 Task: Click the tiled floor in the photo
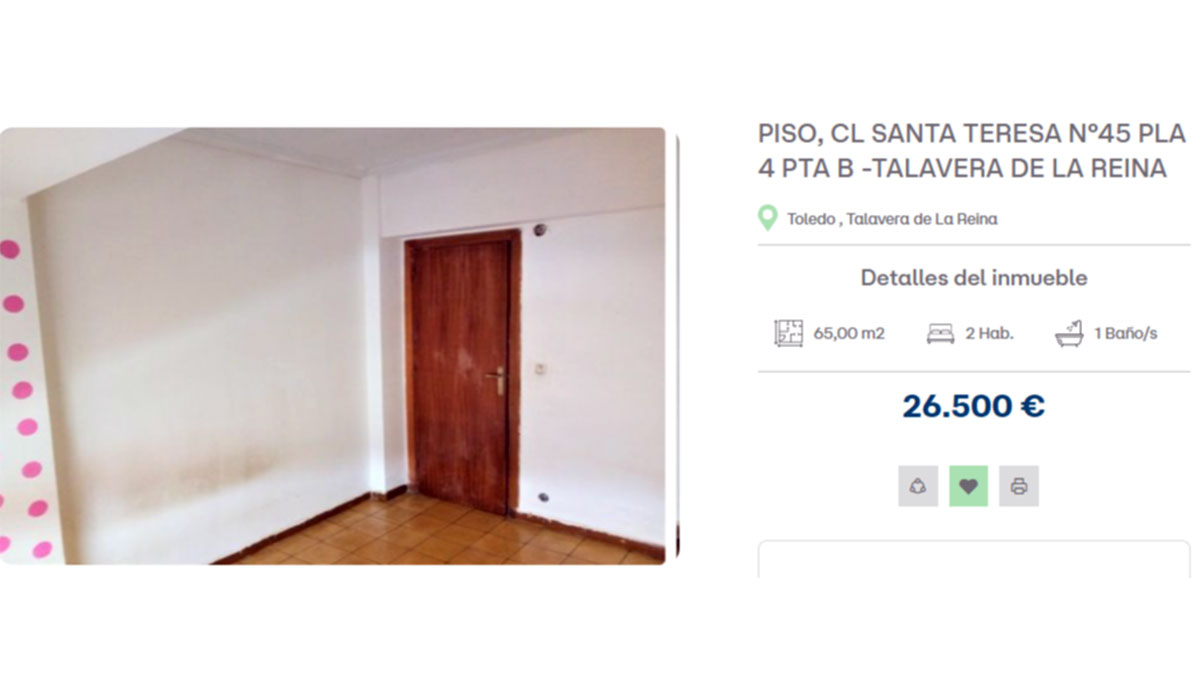[x=440, y=532]
